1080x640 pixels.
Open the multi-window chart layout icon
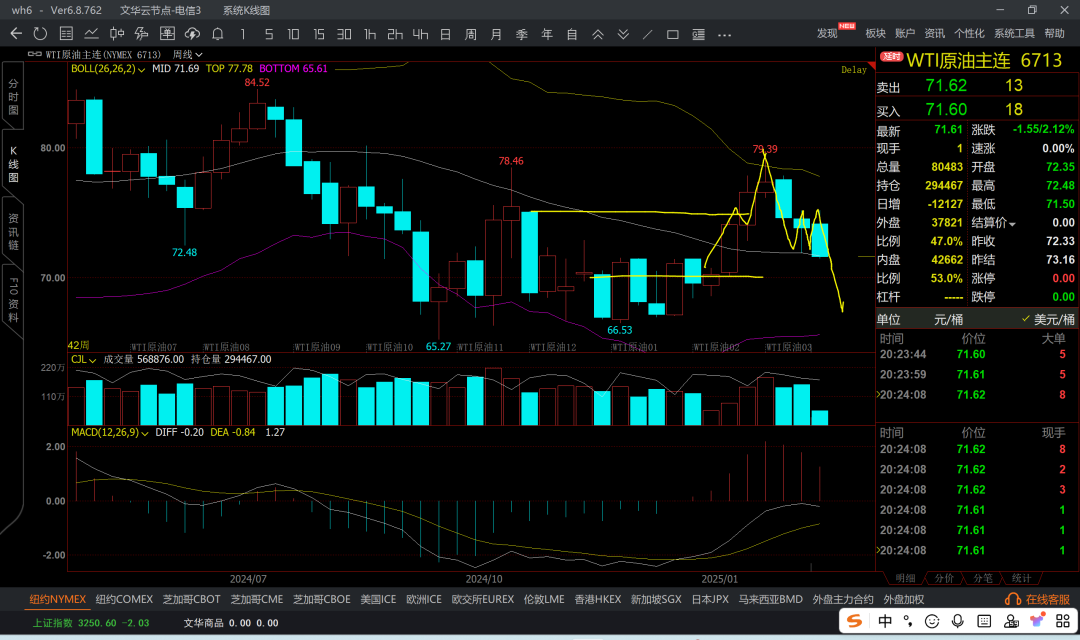tap(167, 34)
